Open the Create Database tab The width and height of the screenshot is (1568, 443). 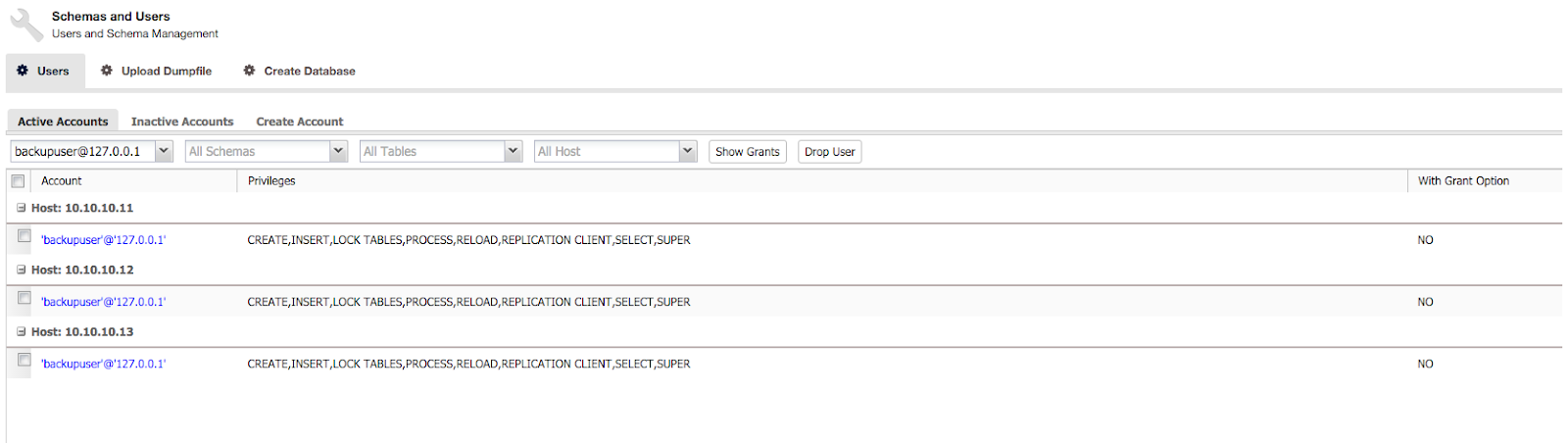[x=300, y=71]
